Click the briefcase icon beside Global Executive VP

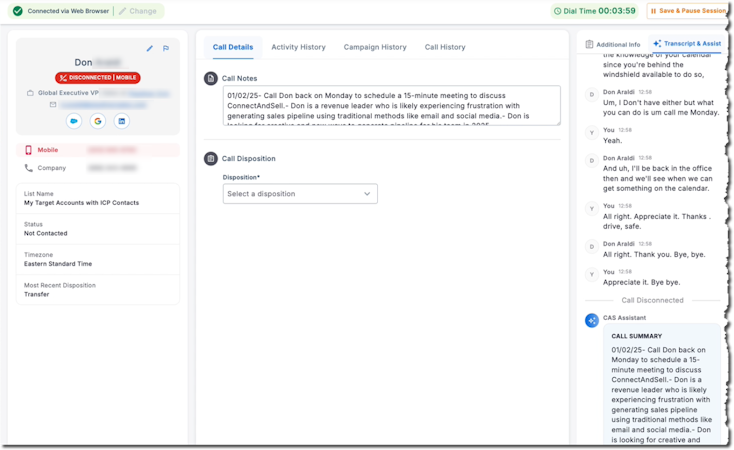tap(30, 93)
